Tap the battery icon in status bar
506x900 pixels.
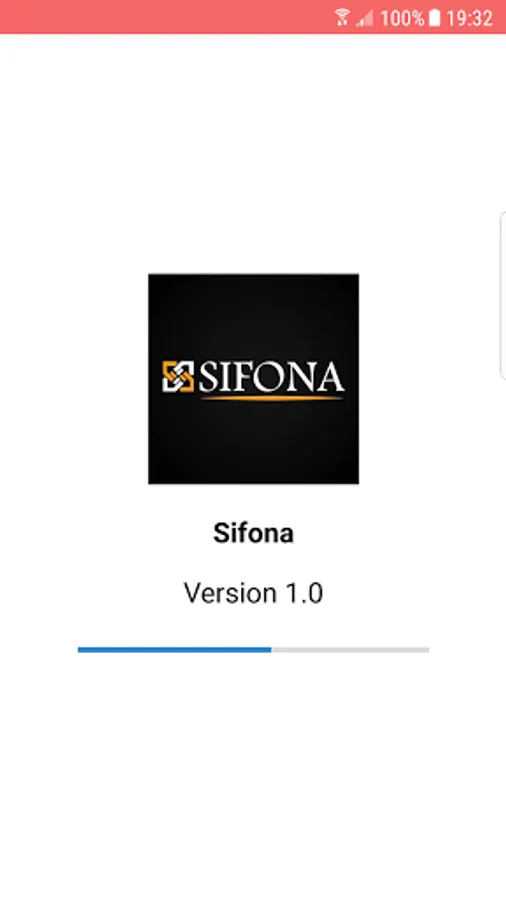pos(435,18)
